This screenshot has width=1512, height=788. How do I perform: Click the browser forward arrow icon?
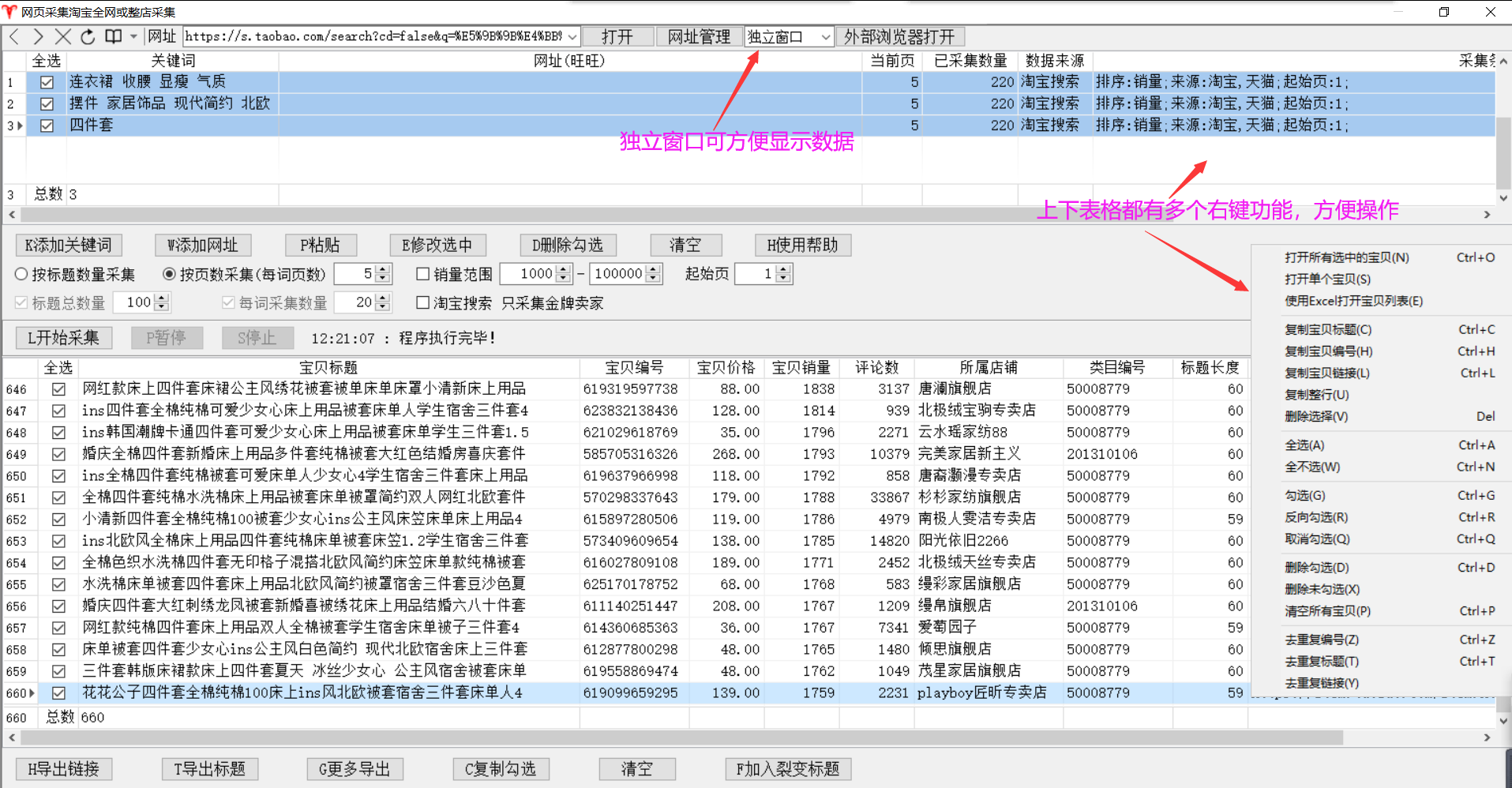(x=38, y=36)
